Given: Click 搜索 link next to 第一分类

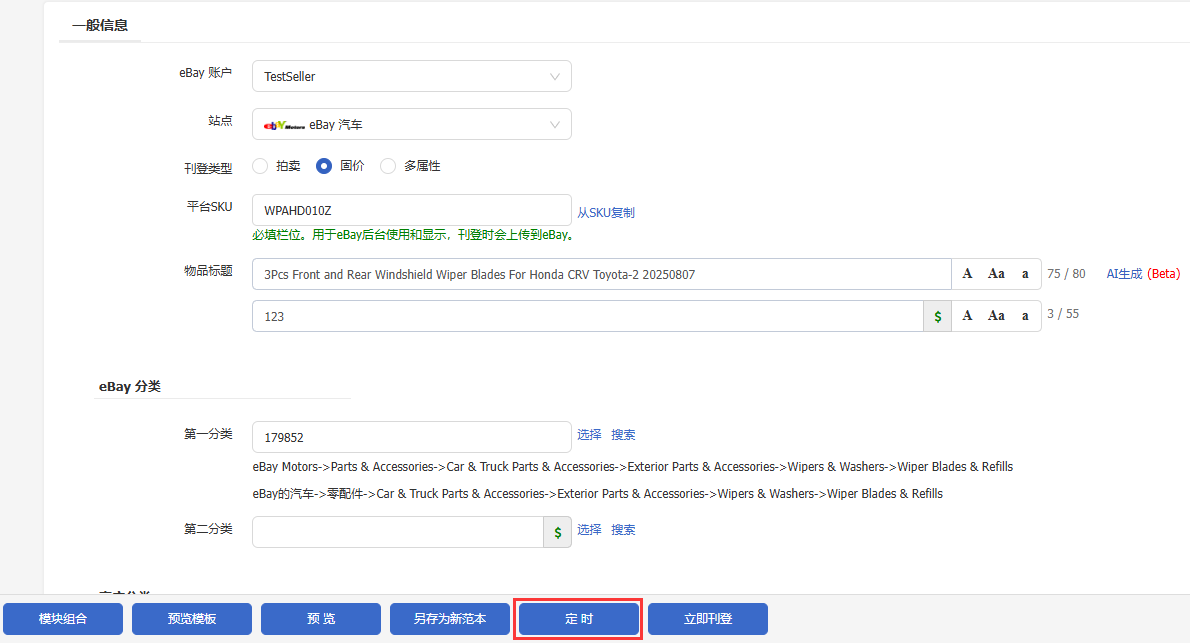Looking at the screenshot, I should click(x=623, y=435).
